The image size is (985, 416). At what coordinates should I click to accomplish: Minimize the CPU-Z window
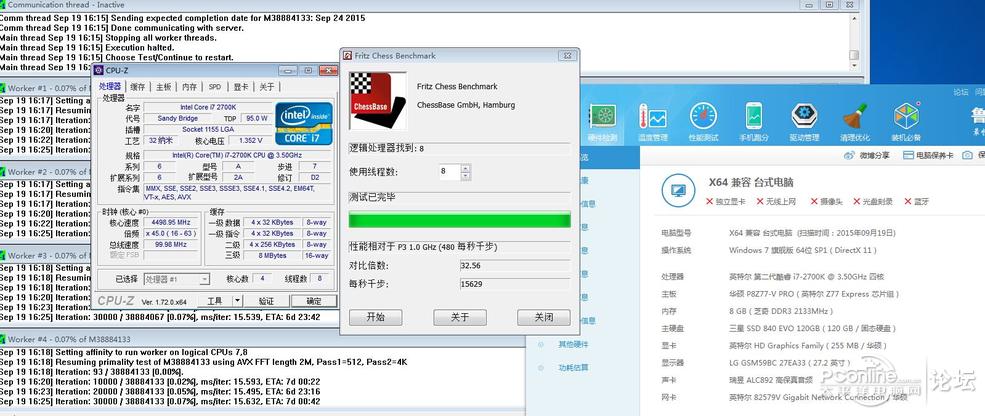[x=286, y=70]
